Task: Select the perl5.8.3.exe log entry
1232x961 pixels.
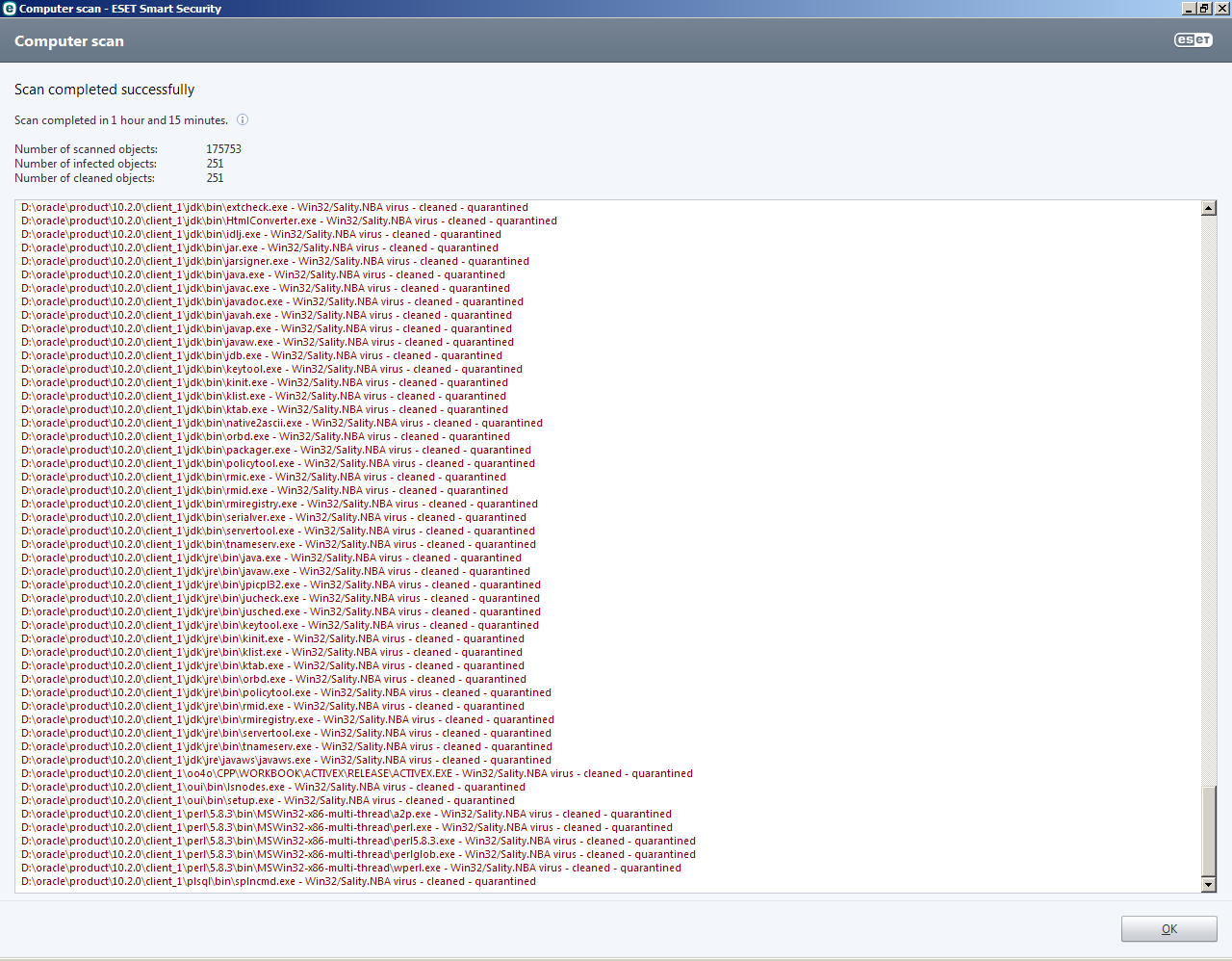Action: [x=358, y=841]
